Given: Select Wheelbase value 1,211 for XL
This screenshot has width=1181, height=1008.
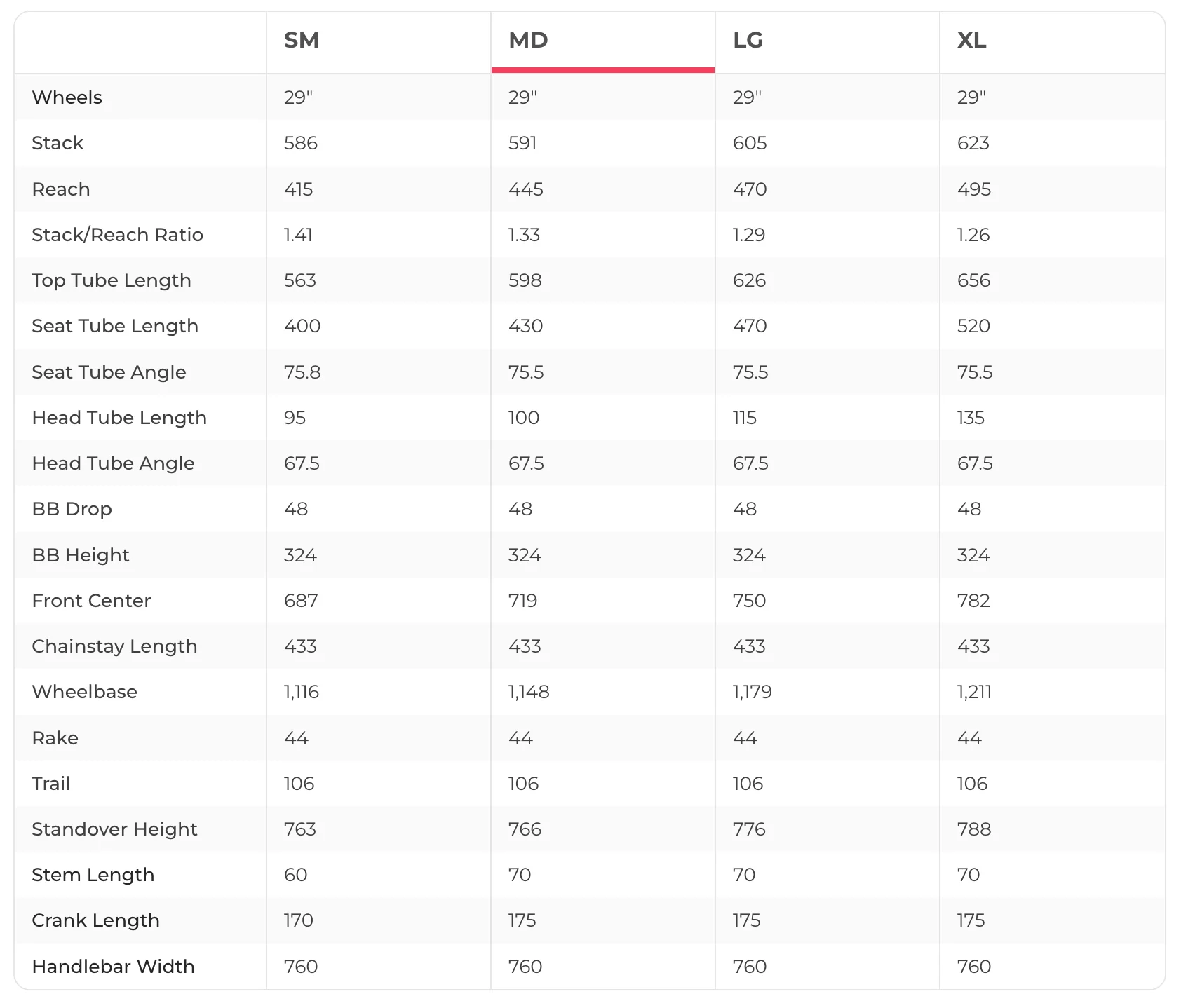Looking at the screenshot, I should pos(974,692).
